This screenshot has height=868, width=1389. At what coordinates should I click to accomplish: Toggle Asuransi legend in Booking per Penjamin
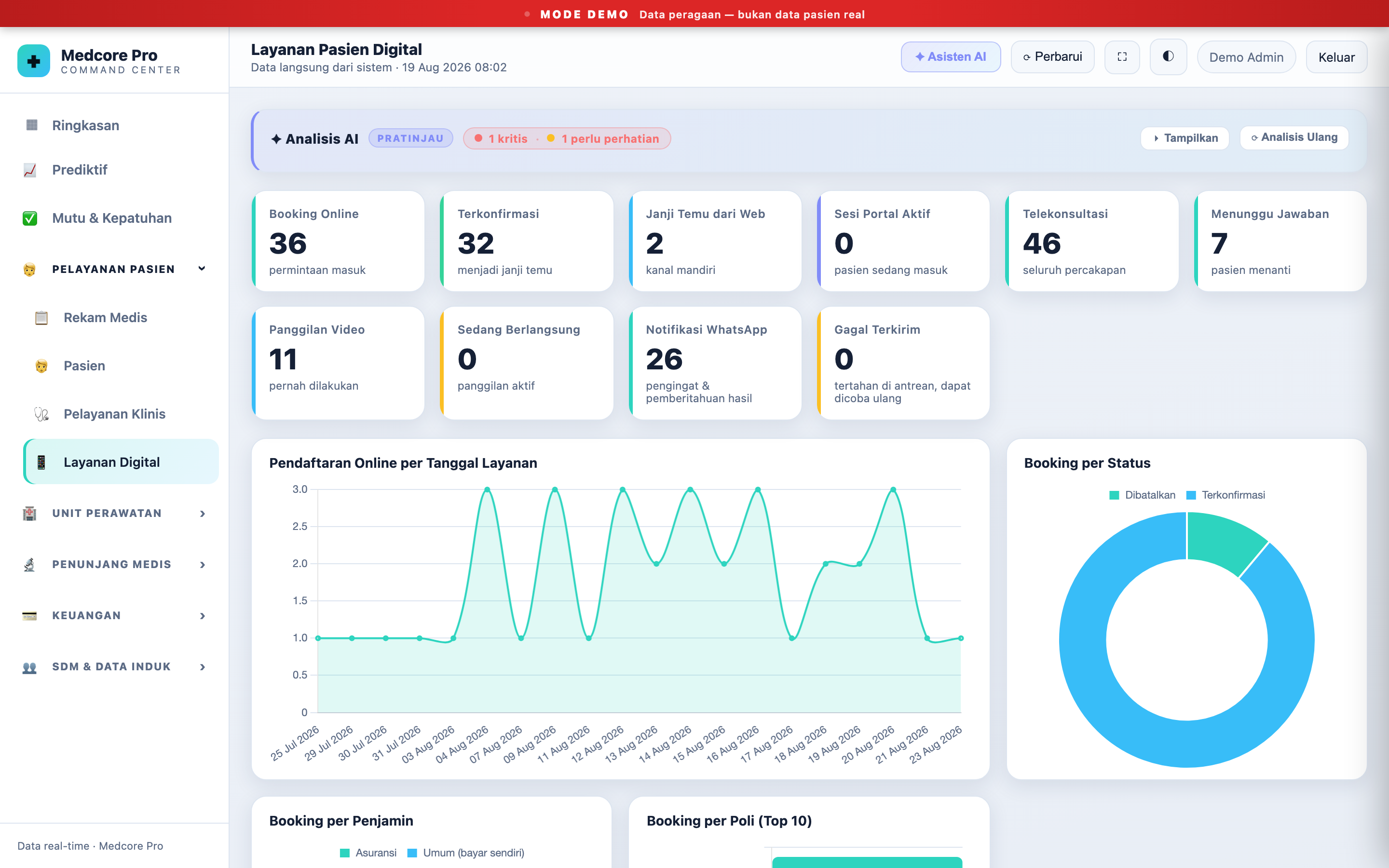[x=368, y=853]
